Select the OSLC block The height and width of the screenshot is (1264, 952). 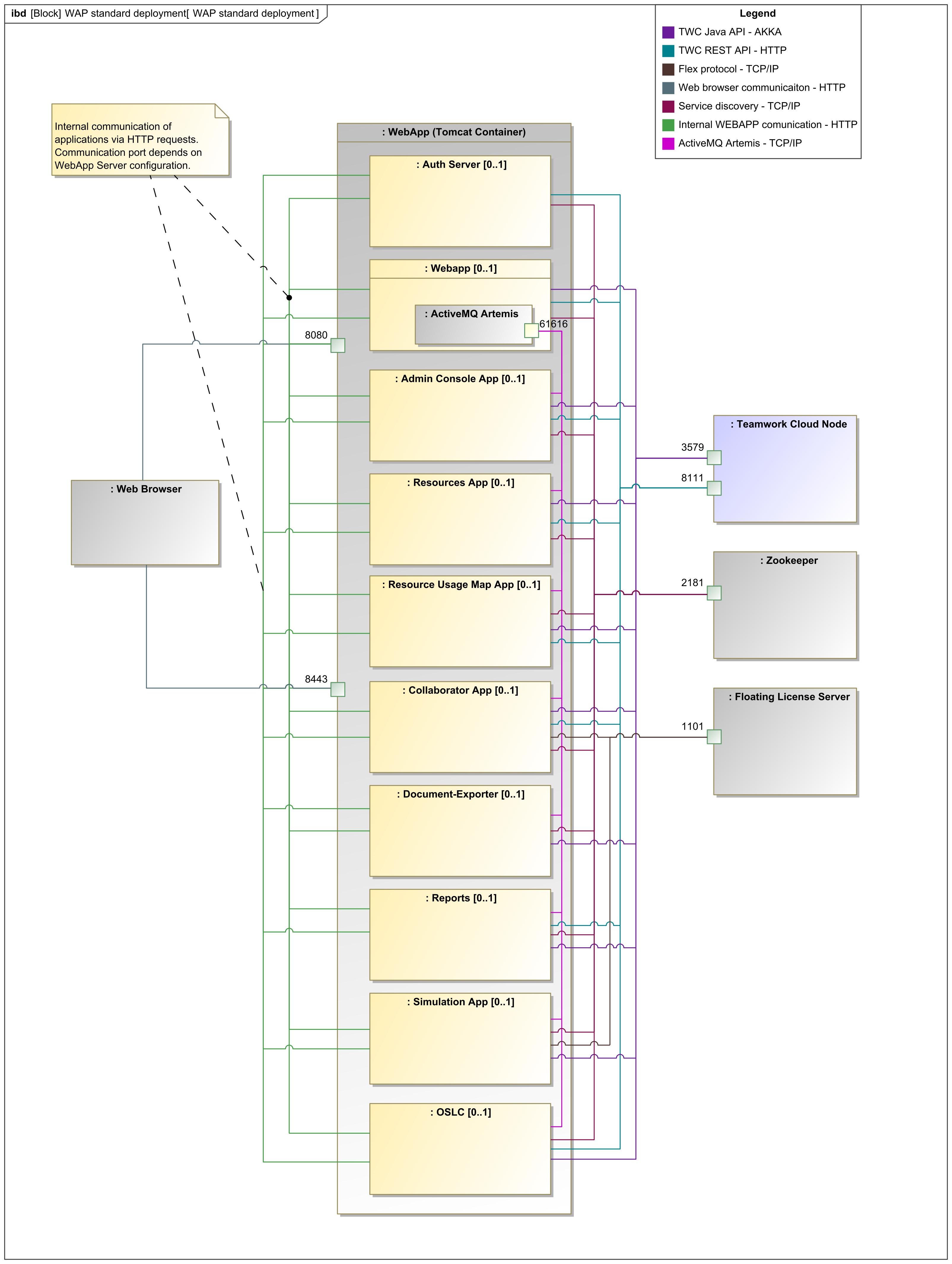tap(460, 1149)
